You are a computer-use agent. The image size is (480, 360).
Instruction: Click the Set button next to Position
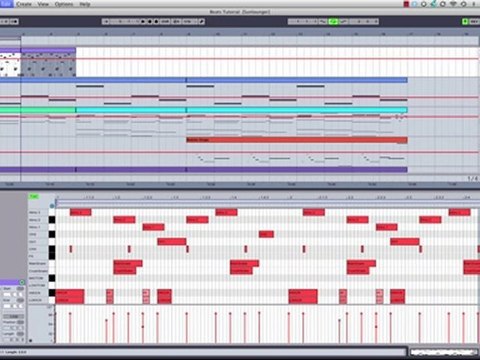(x=20, y=322)
